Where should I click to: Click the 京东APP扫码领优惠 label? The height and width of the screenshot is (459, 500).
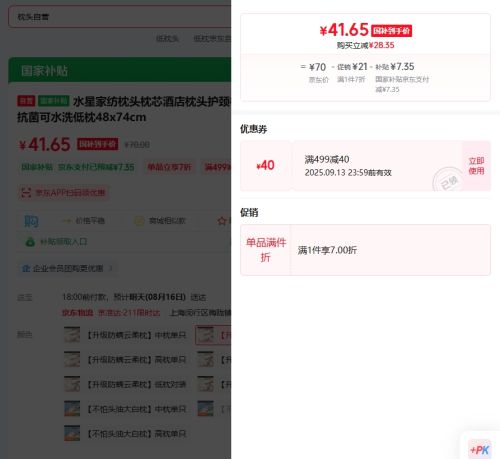coord(70,193)
